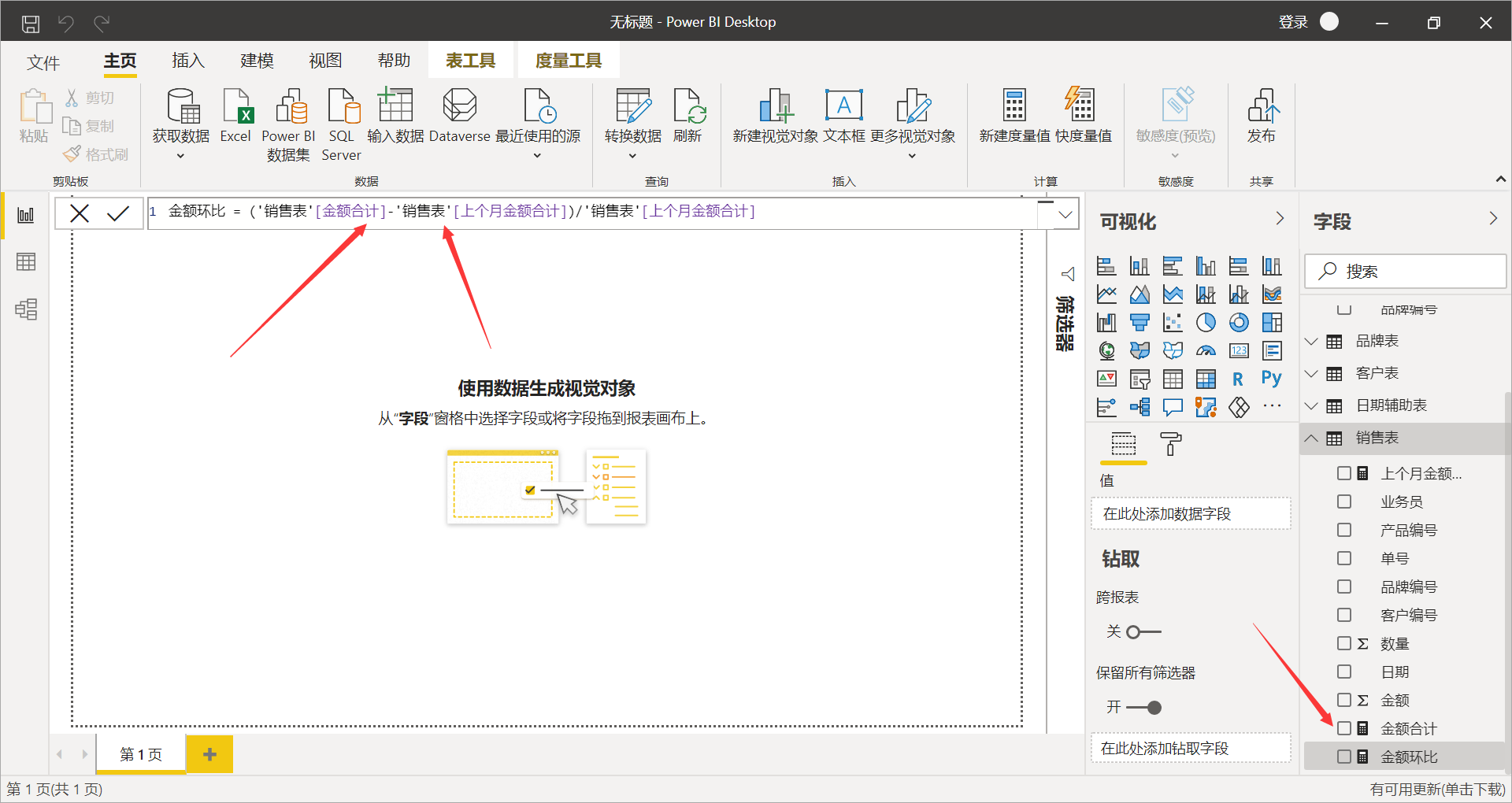
Task: Check the 日期 field
Action: click(1344, 672)
